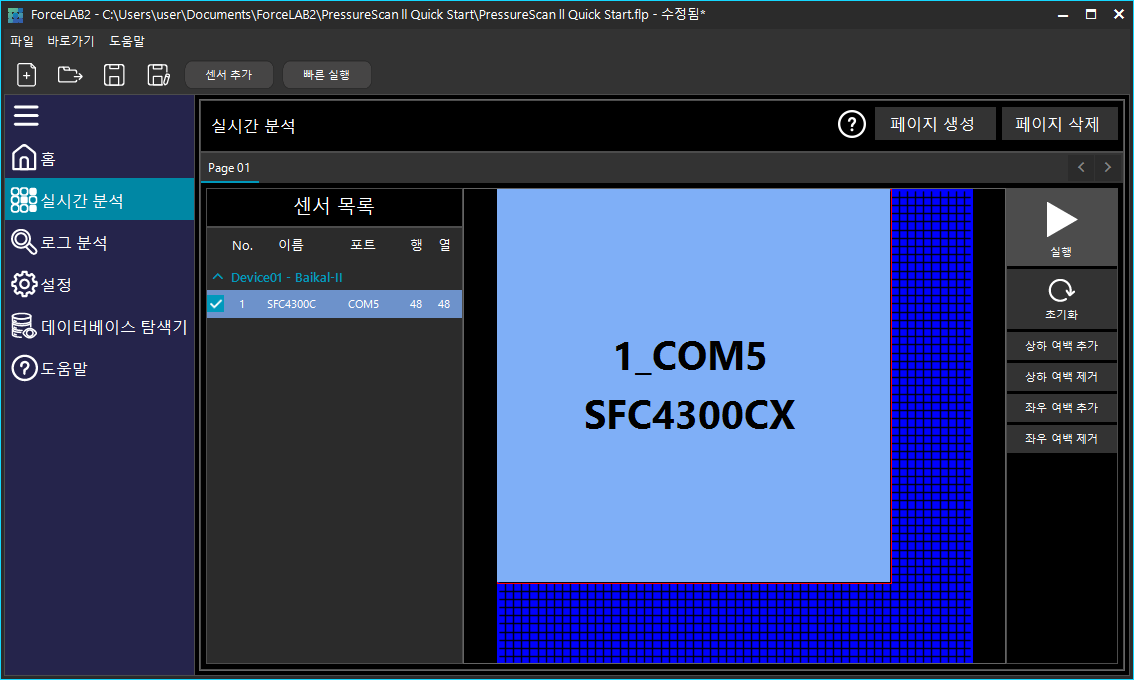
Task: Click the question mark help icon near 페이지 생성
Action: click(851, 124)
